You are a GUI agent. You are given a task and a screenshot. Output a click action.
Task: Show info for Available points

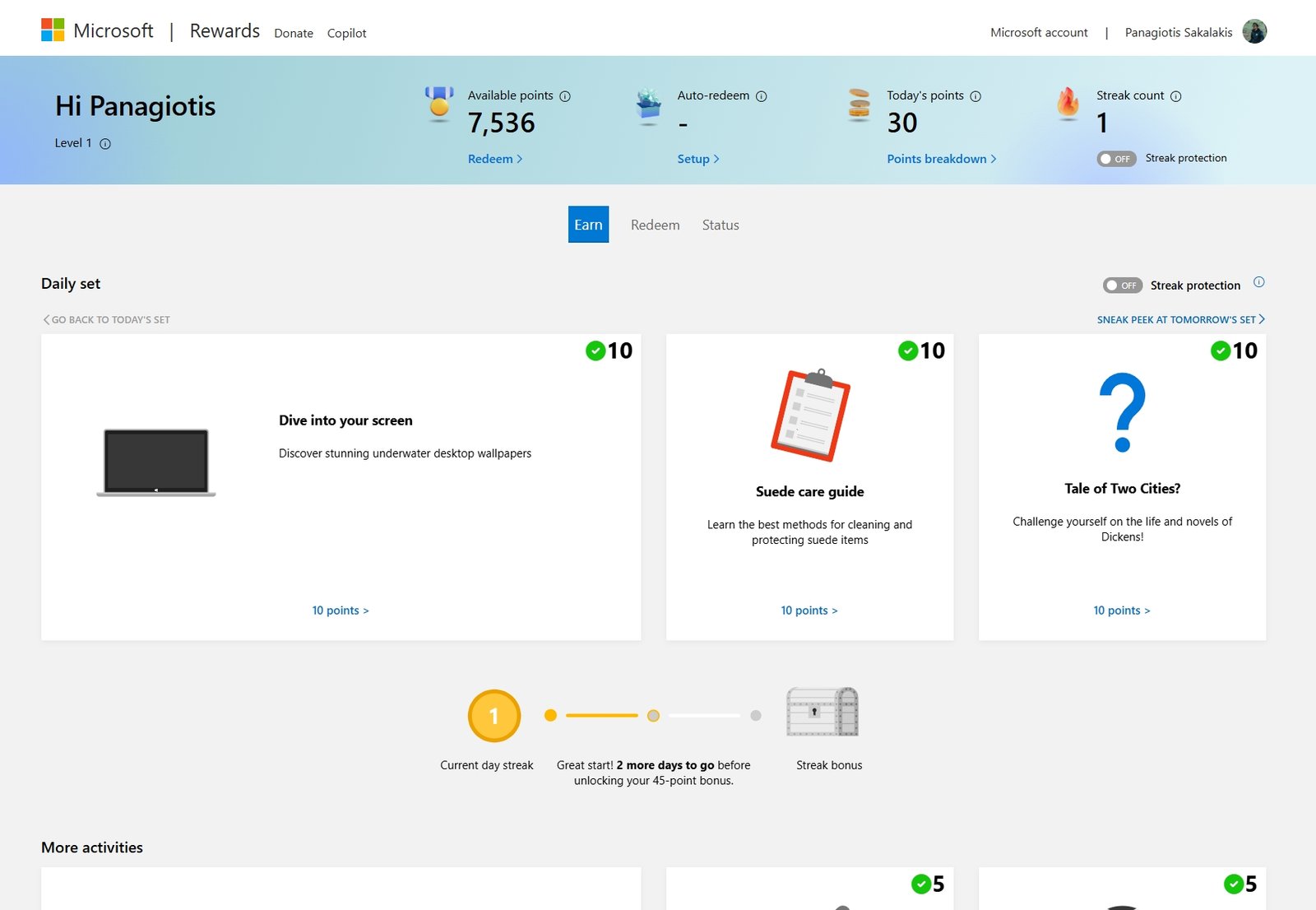565,96
